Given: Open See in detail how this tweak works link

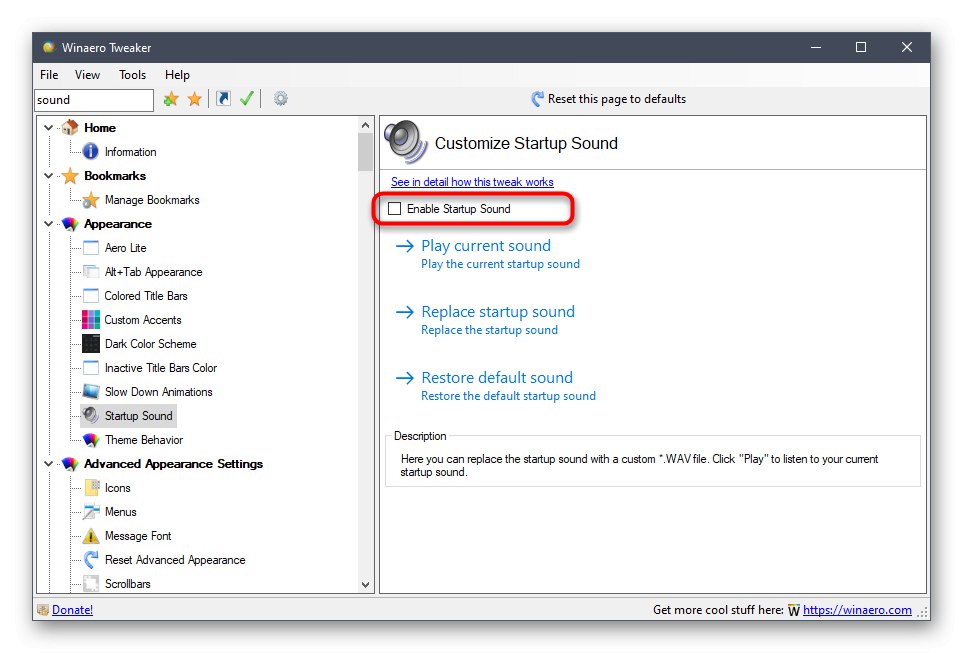Looking at the screenshot, I should point(472,182).
